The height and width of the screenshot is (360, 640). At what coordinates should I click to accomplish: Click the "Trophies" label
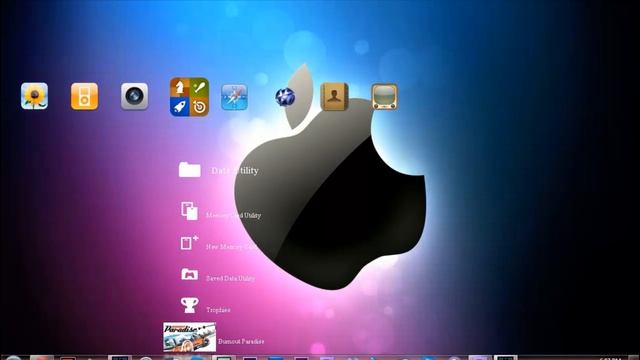pyautogui.click(x=218, y=310)
